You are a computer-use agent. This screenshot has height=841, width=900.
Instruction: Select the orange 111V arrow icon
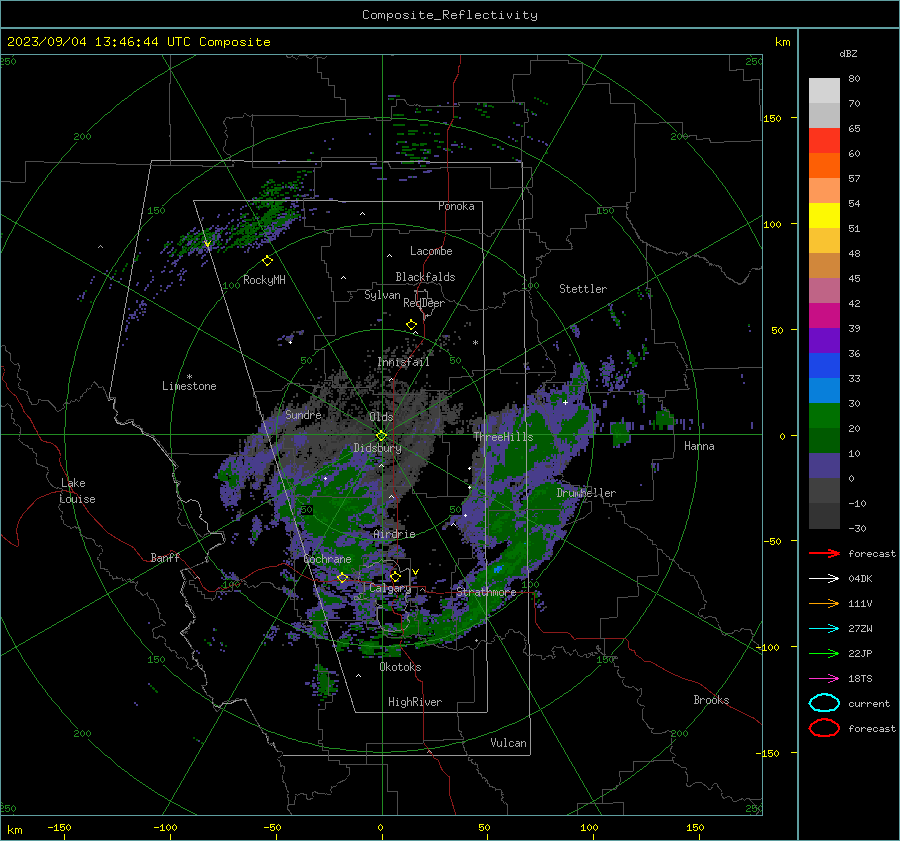pyautogui.click(x=824, y=603)
